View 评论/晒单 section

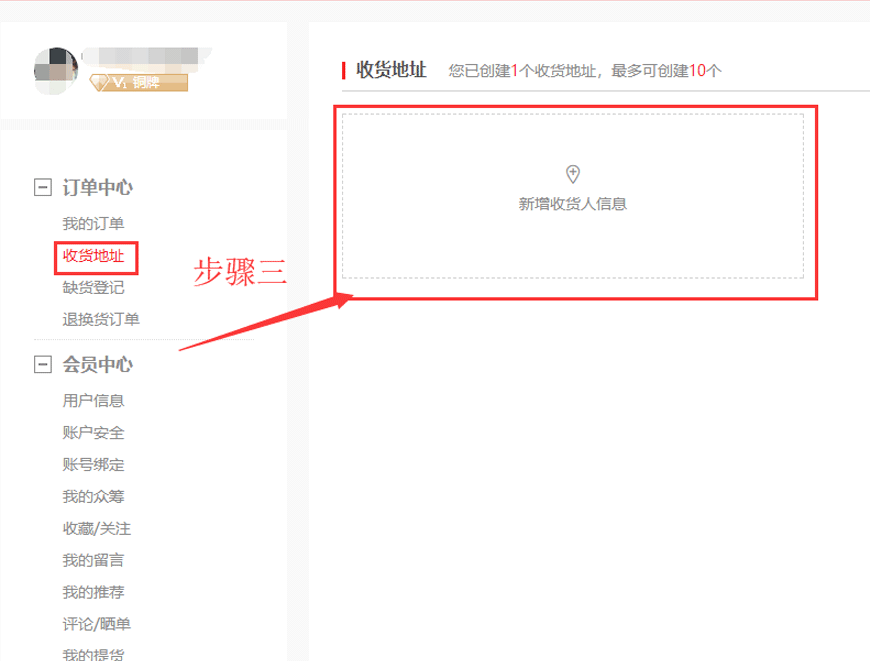point(96,624)
